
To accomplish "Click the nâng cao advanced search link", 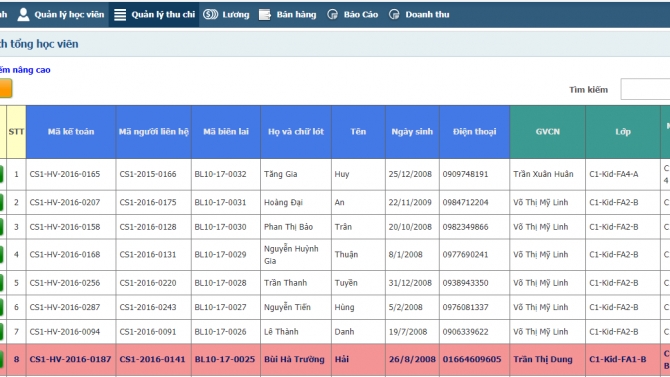I will point(25,70).
